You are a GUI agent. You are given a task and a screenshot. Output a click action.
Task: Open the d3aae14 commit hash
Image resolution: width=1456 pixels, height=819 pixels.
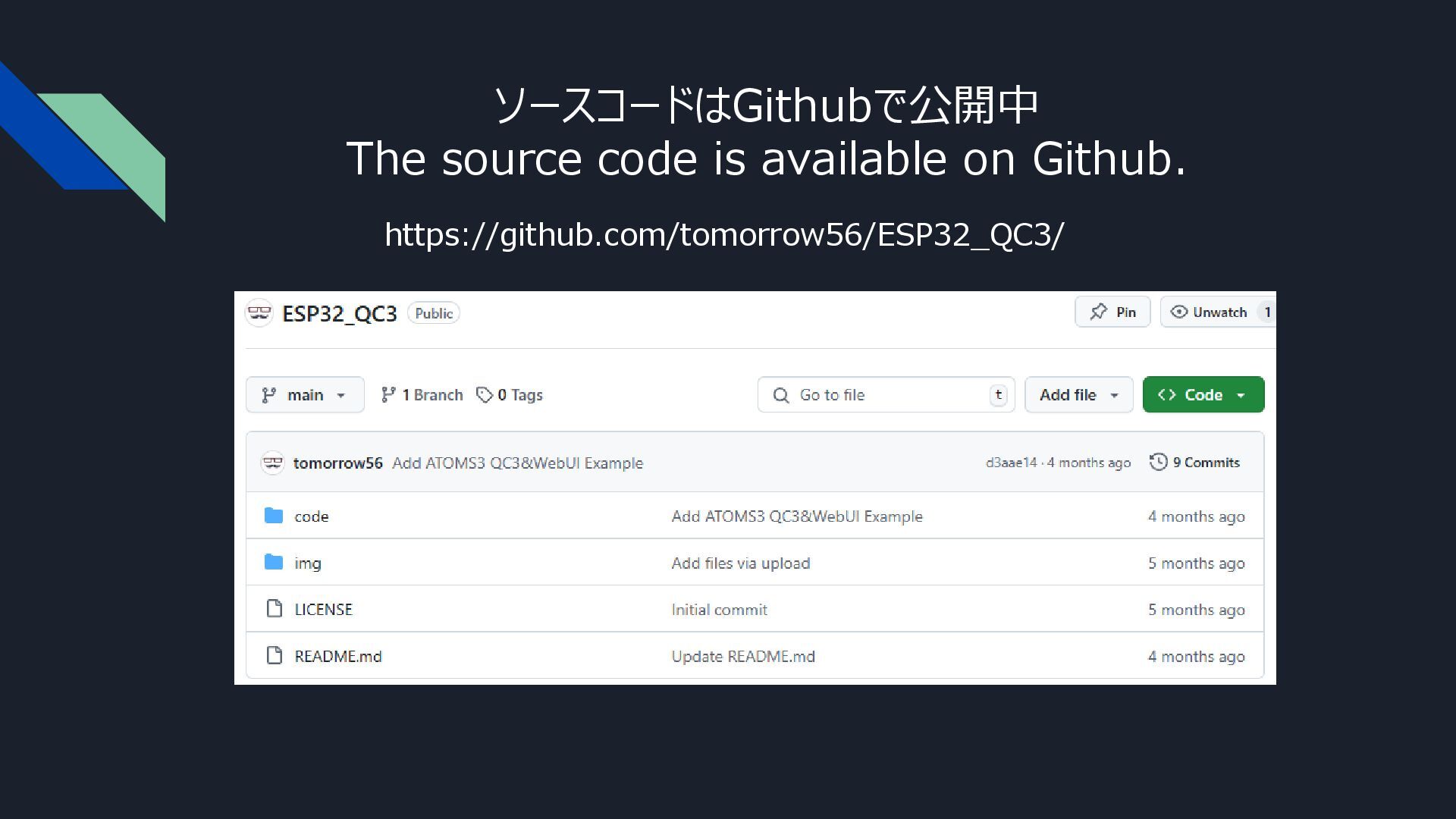[1010, 463]
